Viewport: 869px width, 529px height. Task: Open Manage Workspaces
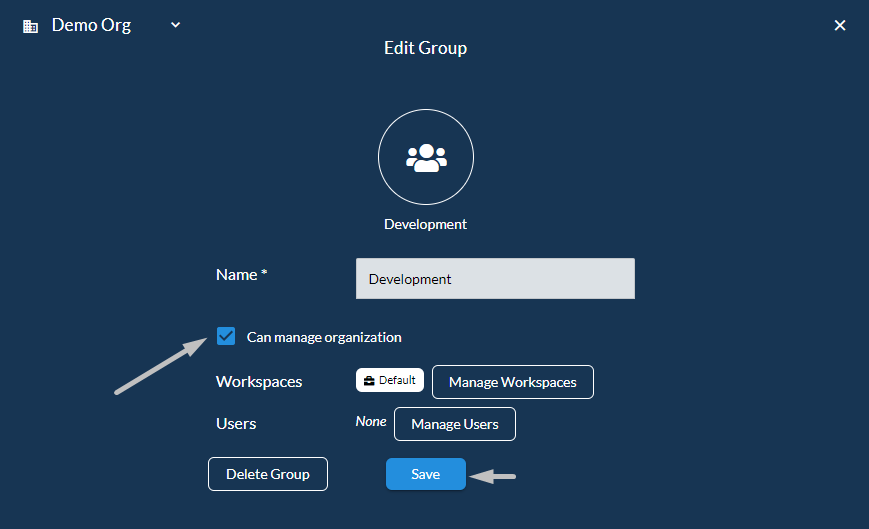[x=513, y=382]
